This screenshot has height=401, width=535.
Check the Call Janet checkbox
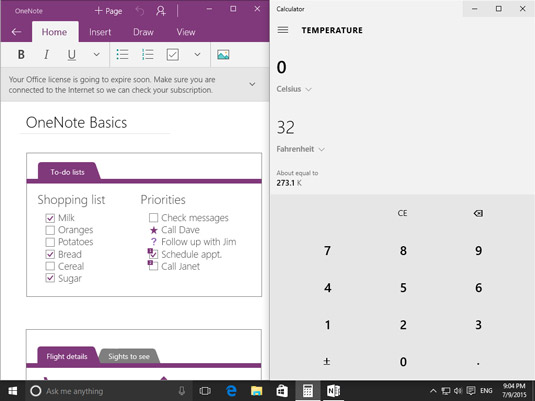(154, 266)
